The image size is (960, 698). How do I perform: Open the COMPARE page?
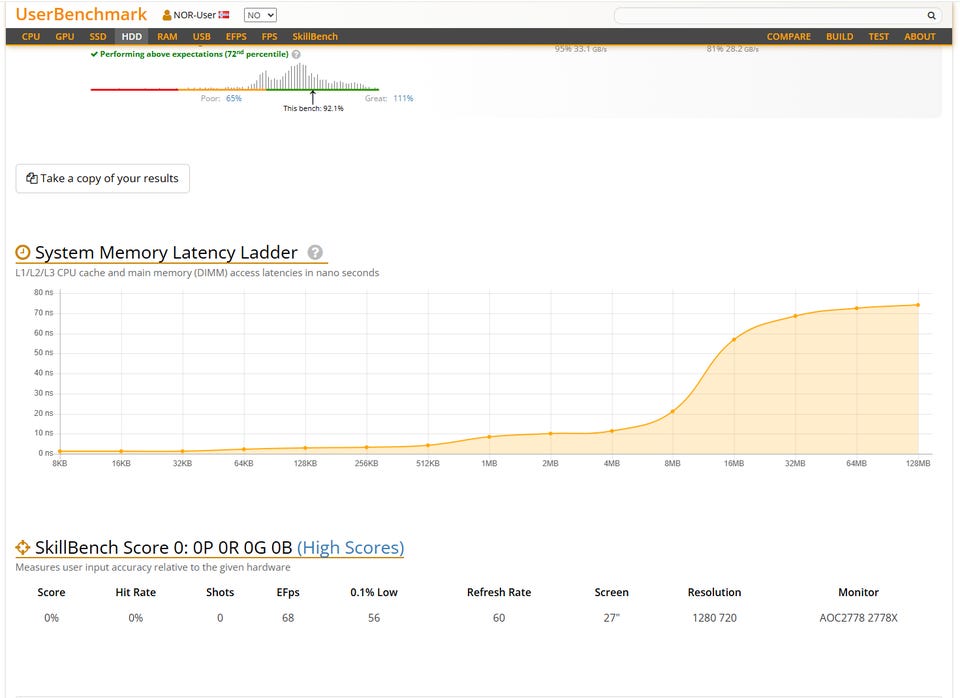[x=789, y=37]
